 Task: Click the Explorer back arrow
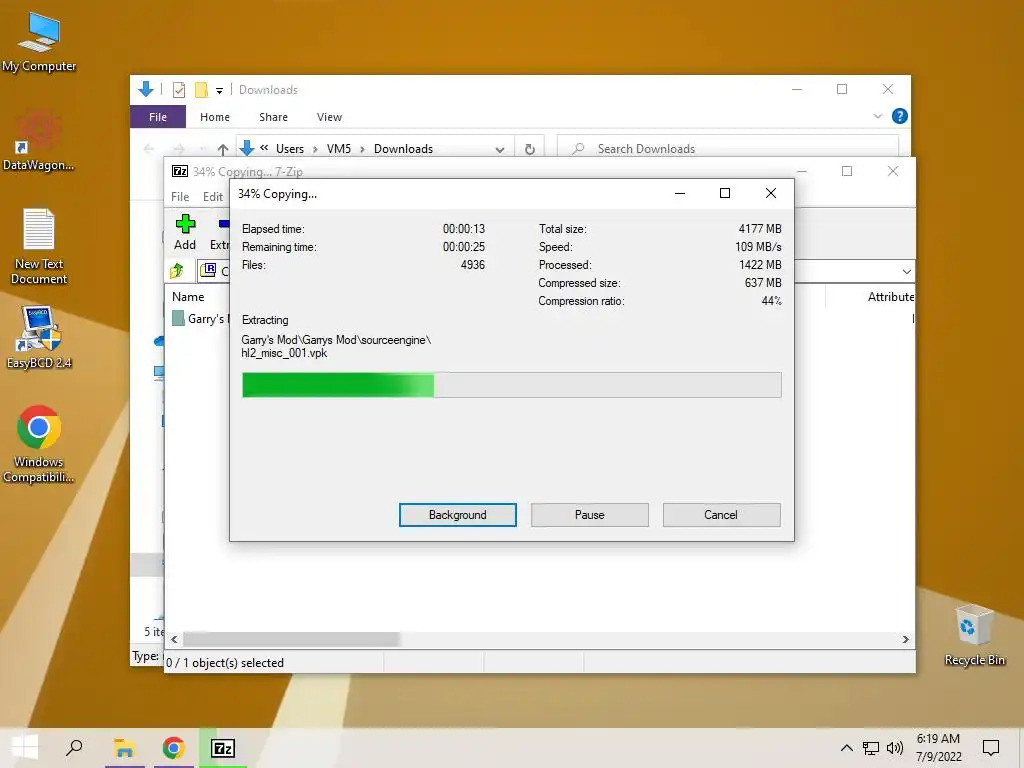coord(149,149)
